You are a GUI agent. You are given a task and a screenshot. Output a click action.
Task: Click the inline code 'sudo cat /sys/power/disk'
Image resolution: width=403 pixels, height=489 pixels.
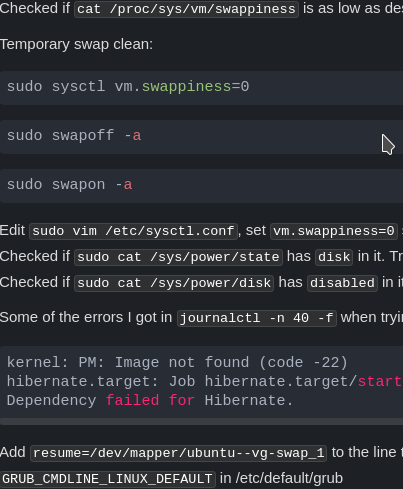click(x=174, y=283)
